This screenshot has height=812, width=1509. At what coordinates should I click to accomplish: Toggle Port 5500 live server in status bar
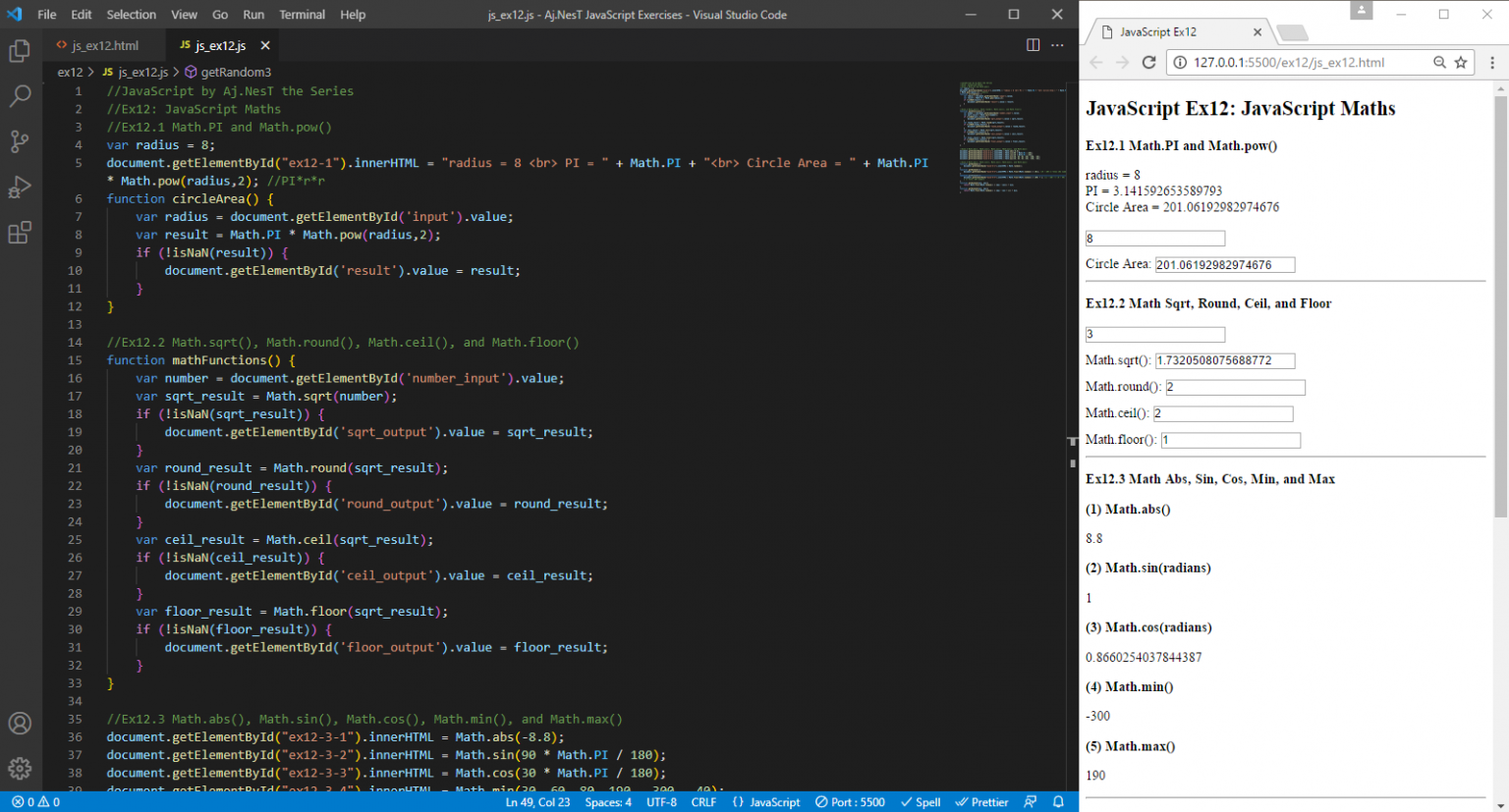tap(850, 802)
